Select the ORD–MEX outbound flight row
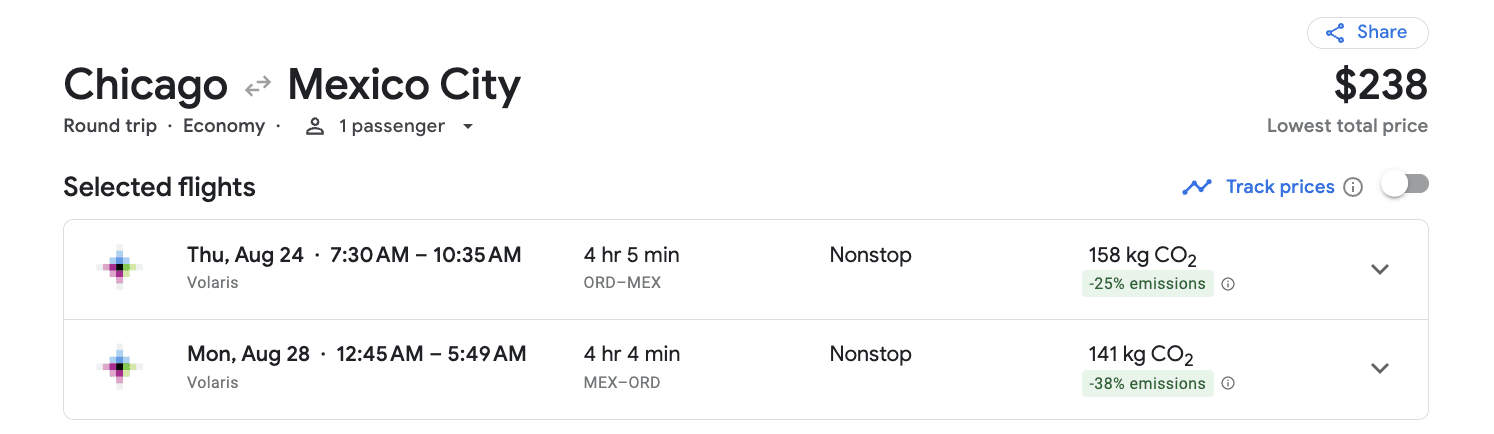The width and height of the screenshot is (1494, 434). [746, 269]
